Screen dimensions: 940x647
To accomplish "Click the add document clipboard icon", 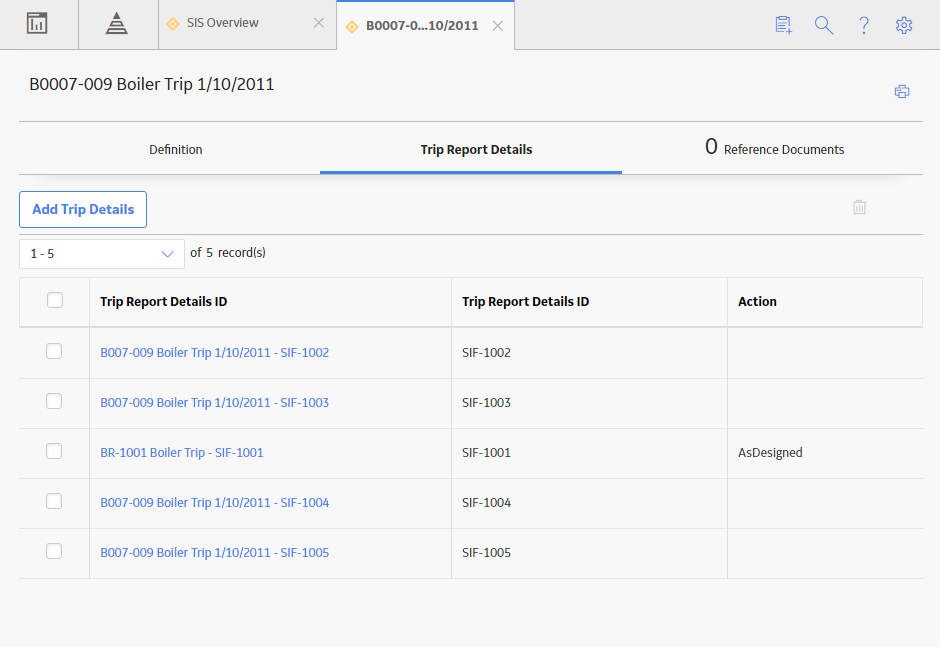I will [783, 25].
